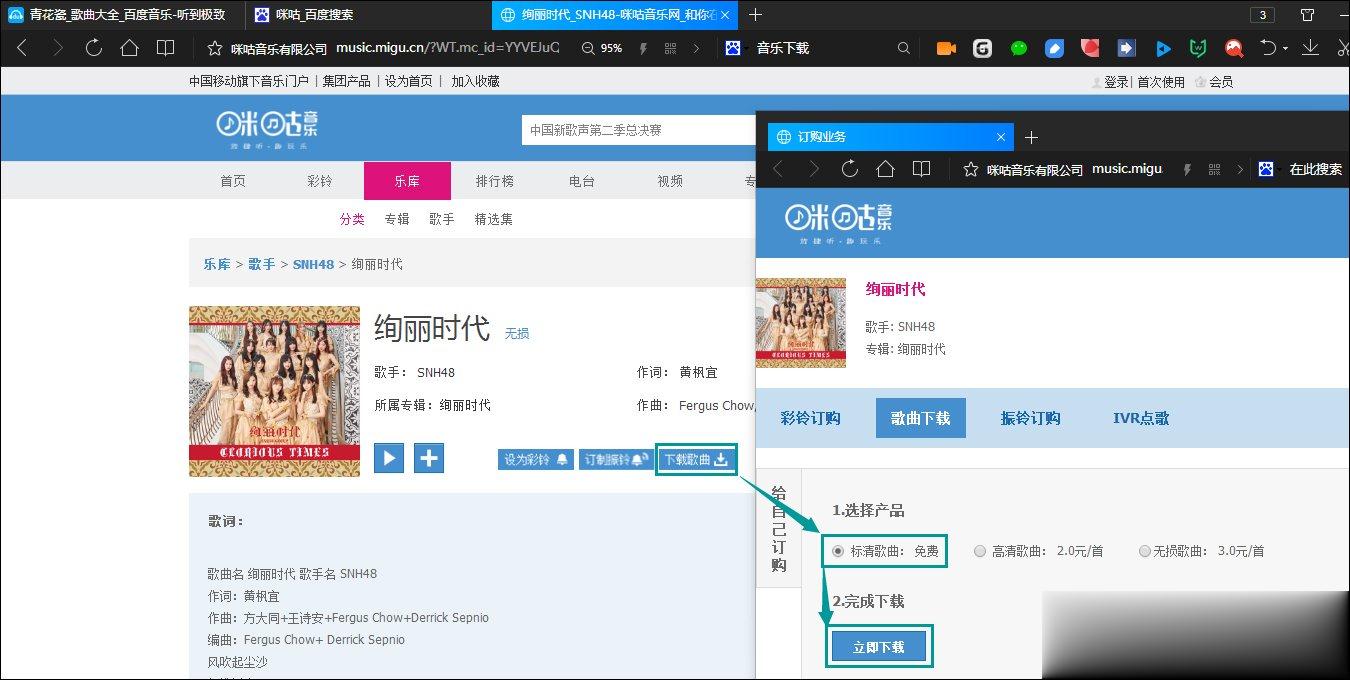The width and height of the screenshot is (1350, 680).
Task: Switch to 歌曲下载 tab in popup
Action: point(921,418)
